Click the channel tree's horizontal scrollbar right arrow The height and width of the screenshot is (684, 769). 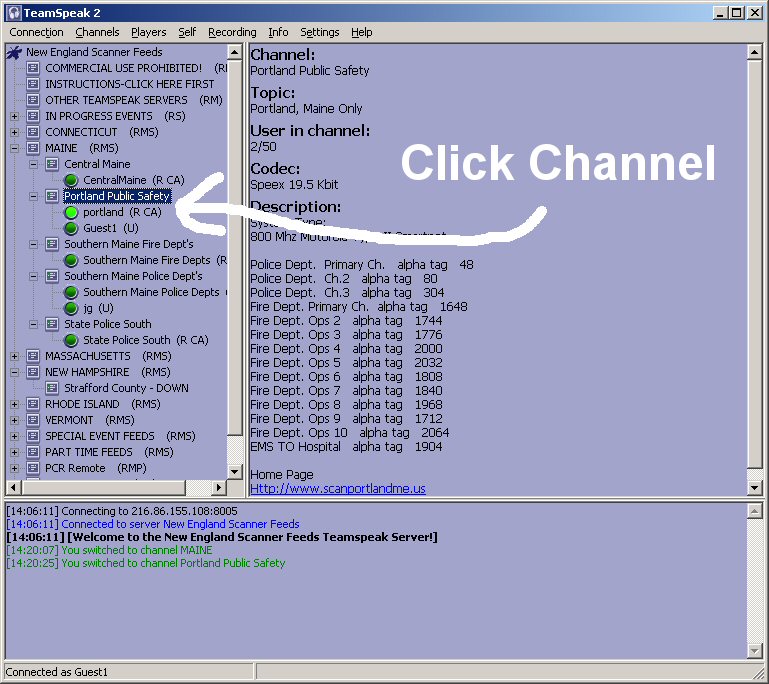[x=219, y=487]
